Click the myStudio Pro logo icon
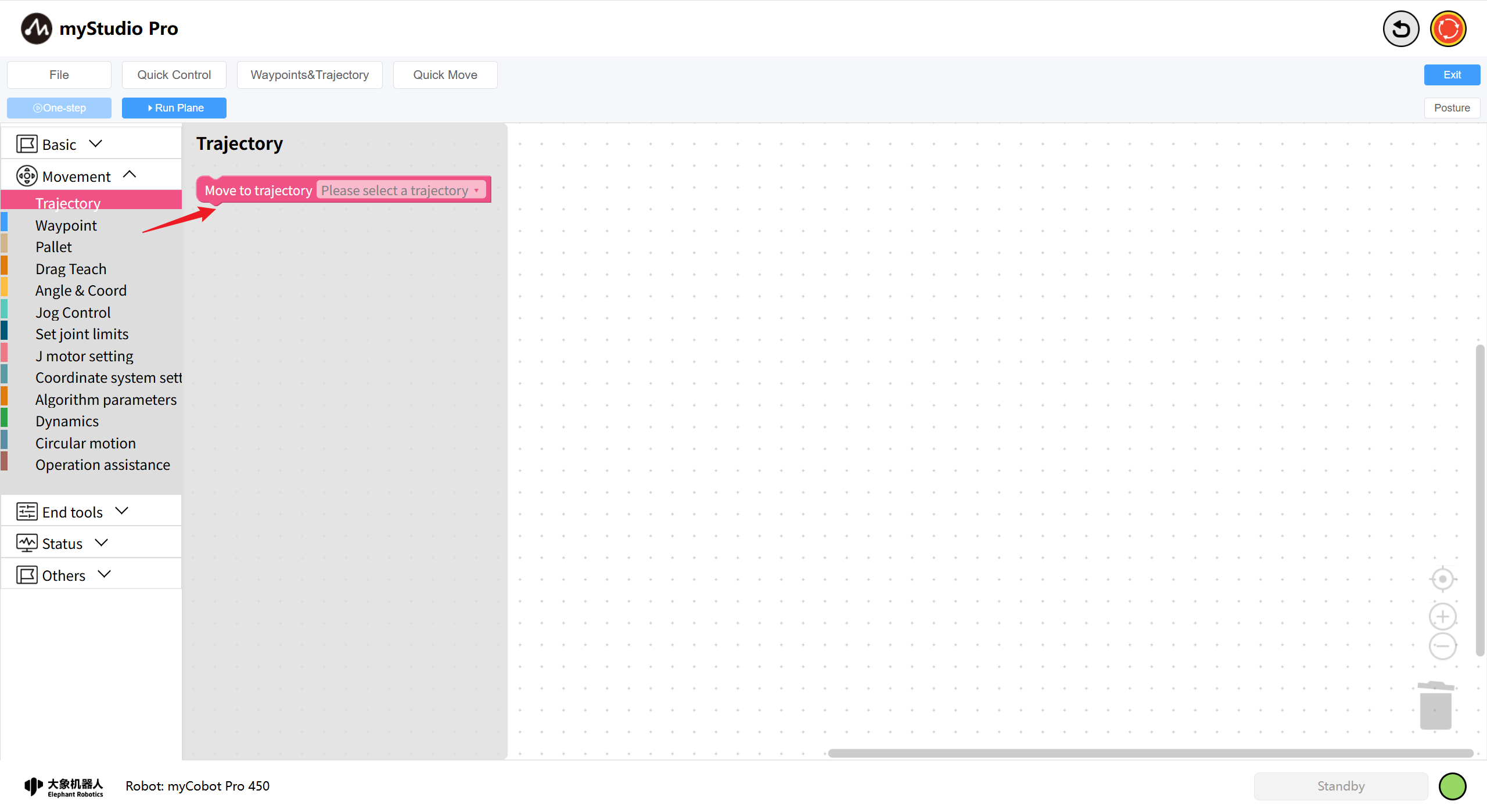This screenshot has width=1487, height=812. pyautogui.click(x=37, y=28)
